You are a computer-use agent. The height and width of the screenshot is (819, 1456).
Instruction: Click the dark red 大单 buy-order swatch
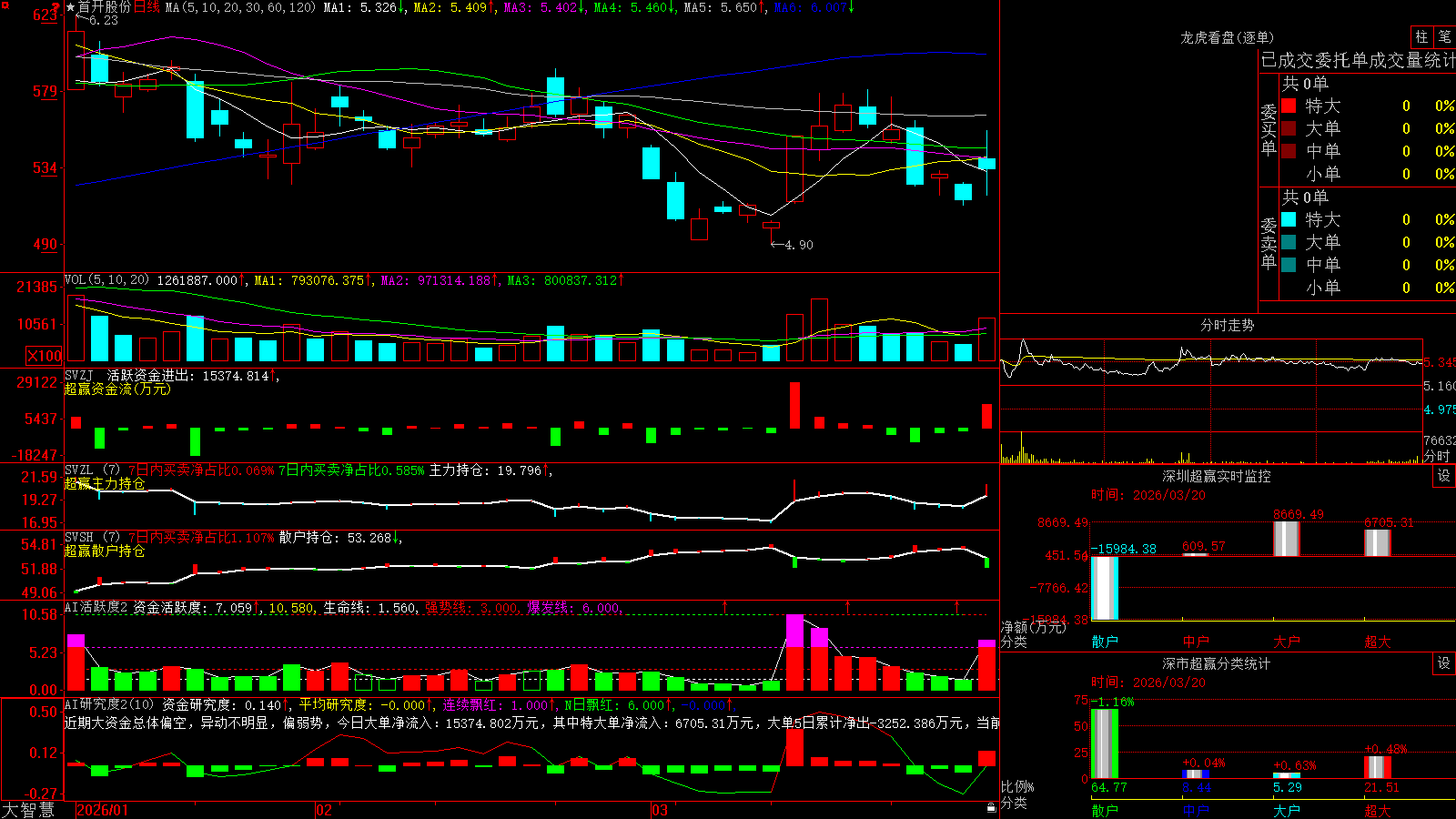(x=1289, y=128)
